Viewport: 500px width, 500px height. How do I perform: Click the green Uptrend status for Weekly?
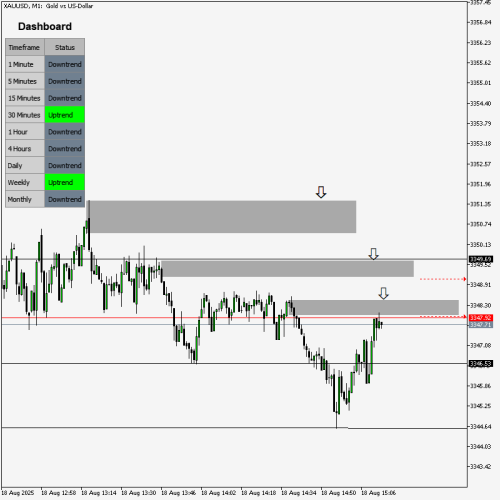65,183
